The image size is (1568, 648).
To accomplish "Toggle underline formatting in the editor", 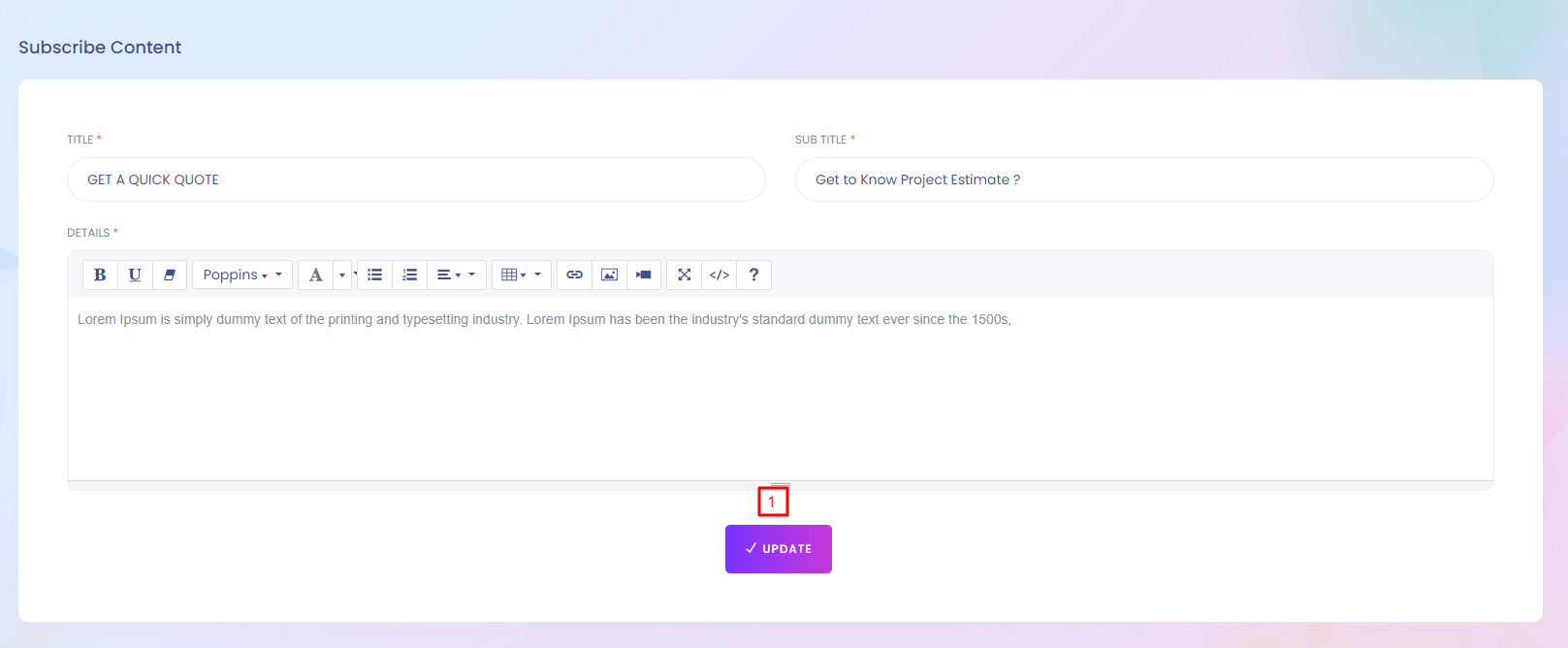I will [x=135, y=275].
